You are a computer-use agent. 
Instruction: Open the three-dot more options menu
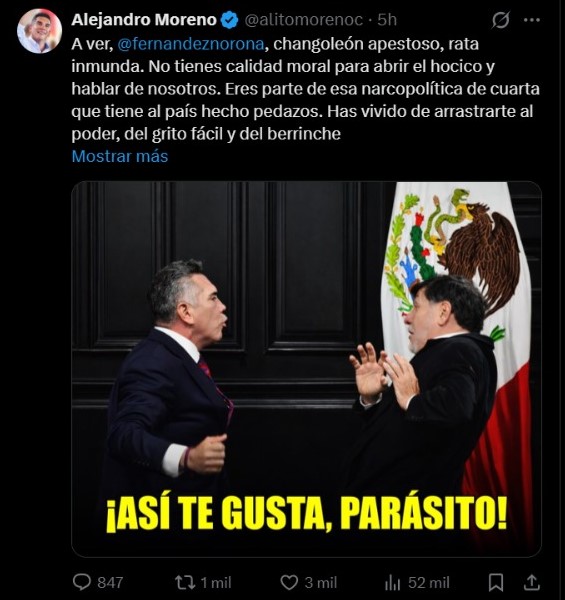pyautogui.click(x=532, y=20)
